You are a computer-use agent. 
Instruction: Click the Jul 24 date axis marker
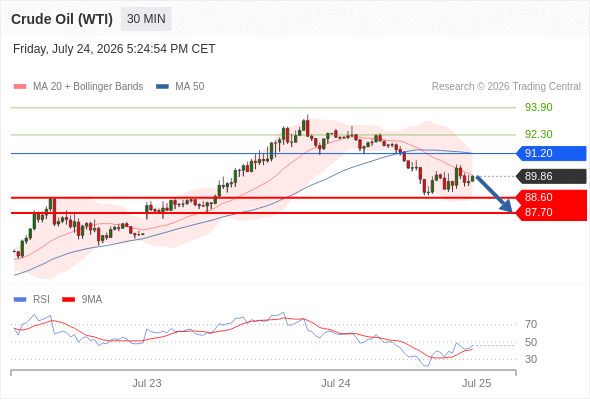(x=336, y=383)
